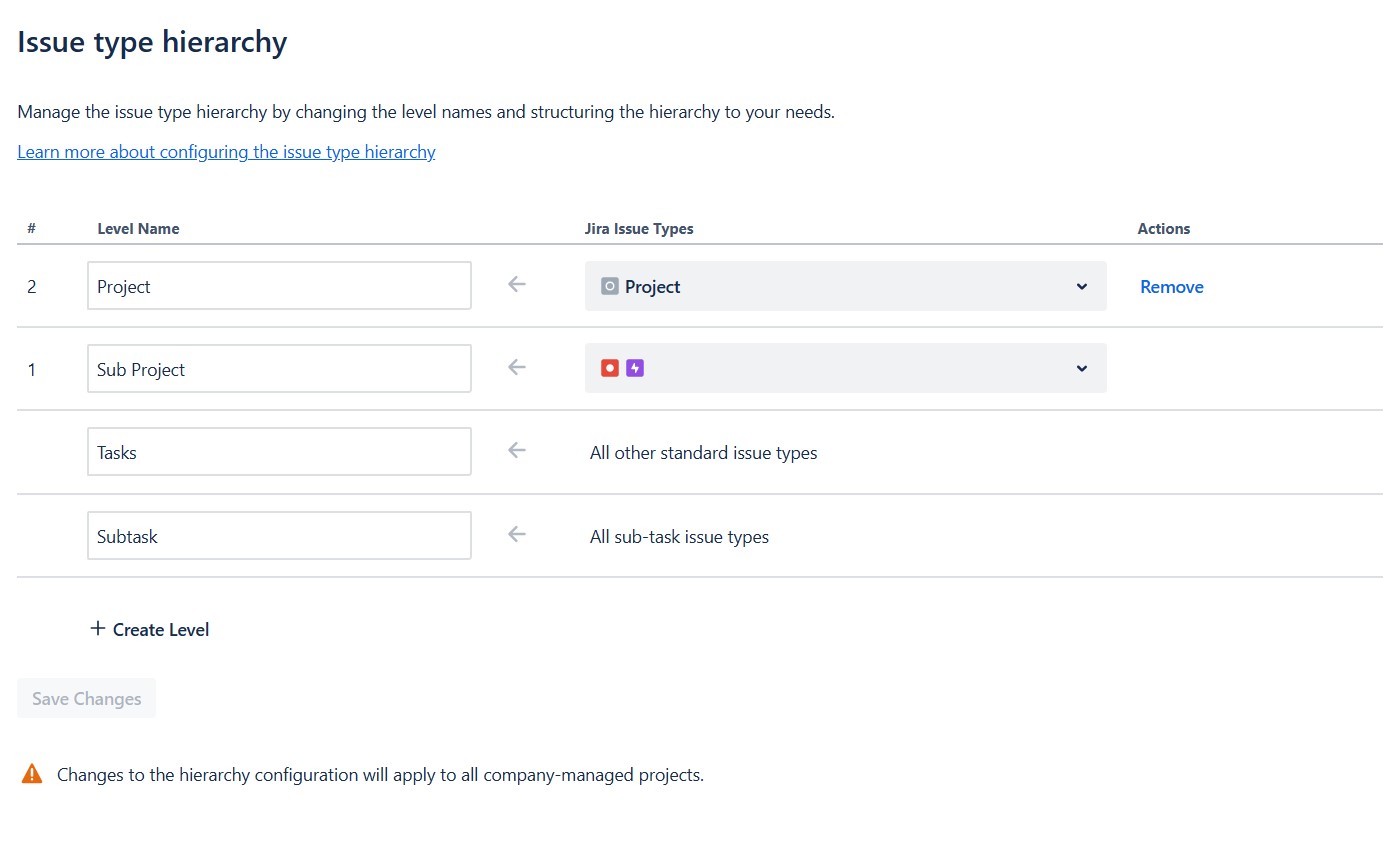Click the arrow icon beside Project level
1383x856 pixels.
pos(517,285)
